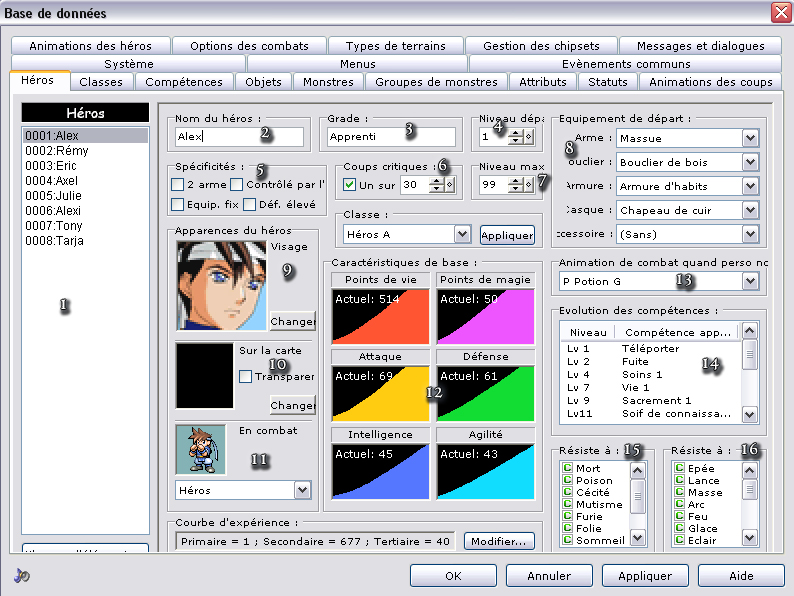The width and height of the screenshot is (794, 596).
Task: Click the Nom du héros input field
Action: (239, 136)
